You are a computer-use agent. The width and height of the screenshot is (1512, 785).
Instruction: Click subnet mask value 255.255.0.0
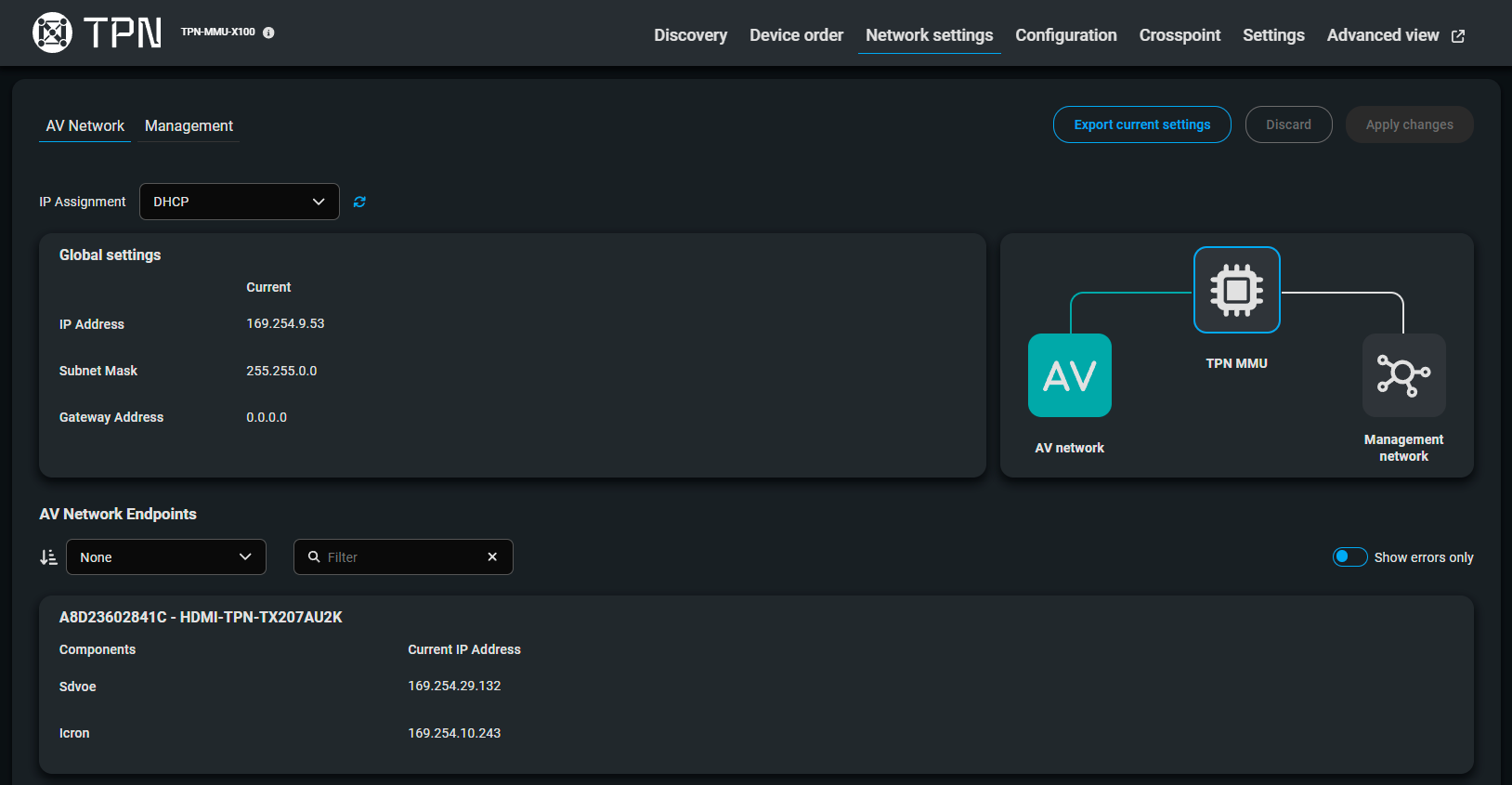pyautogui.click(x=281, y=371)
